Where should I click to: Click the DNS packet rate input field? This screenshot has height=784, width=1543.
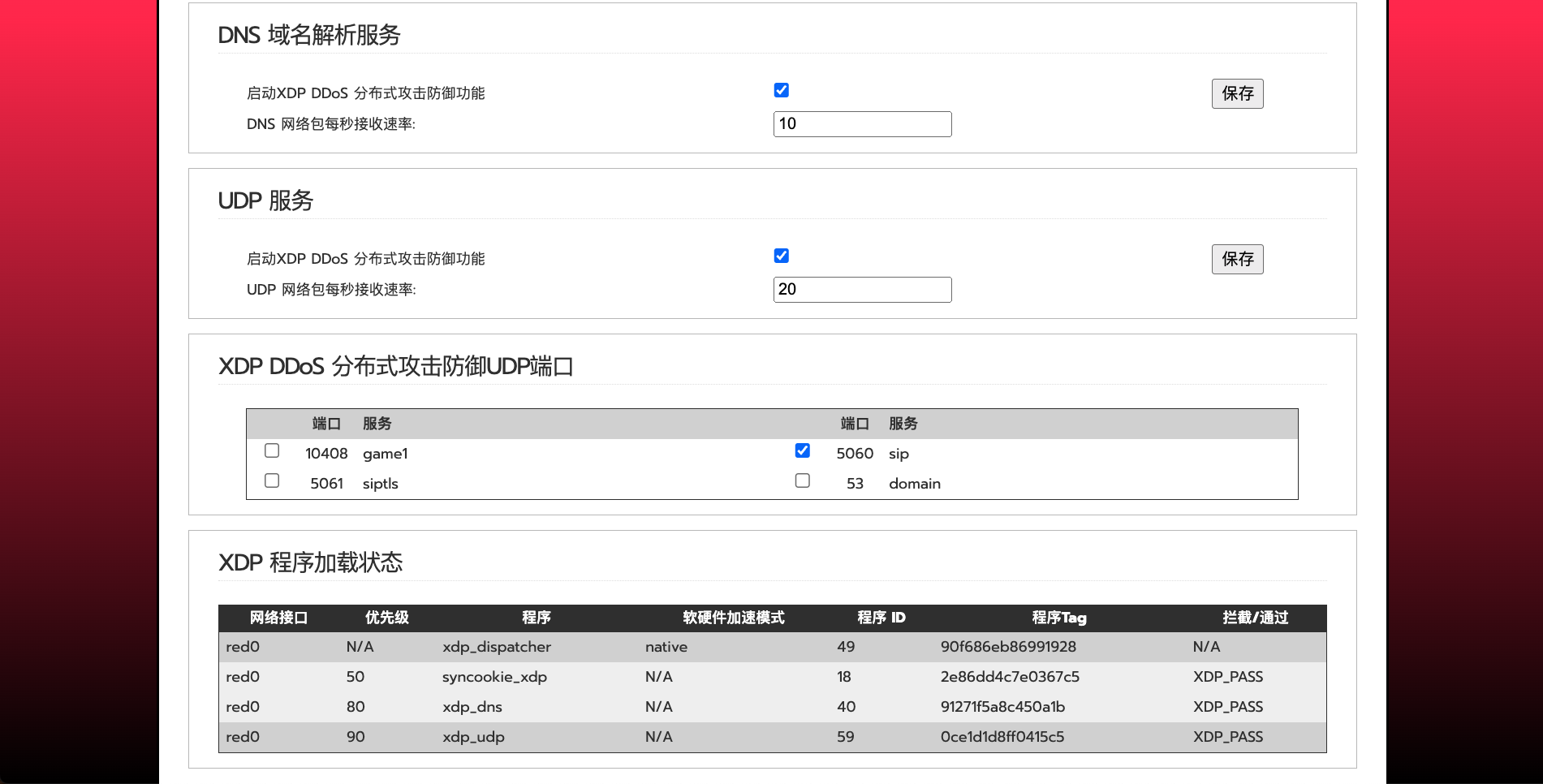[862, 124]
